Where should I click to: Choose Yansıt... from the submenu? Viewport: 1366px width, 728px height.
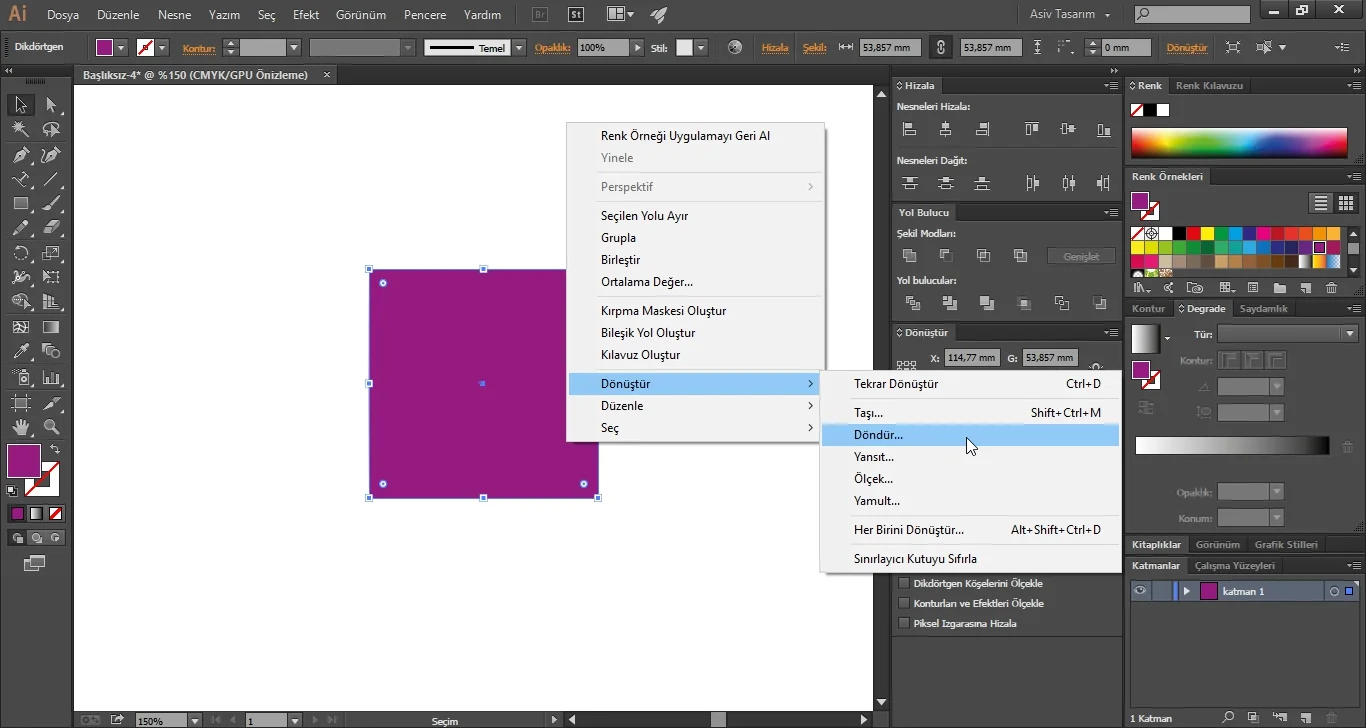point(970,457)
